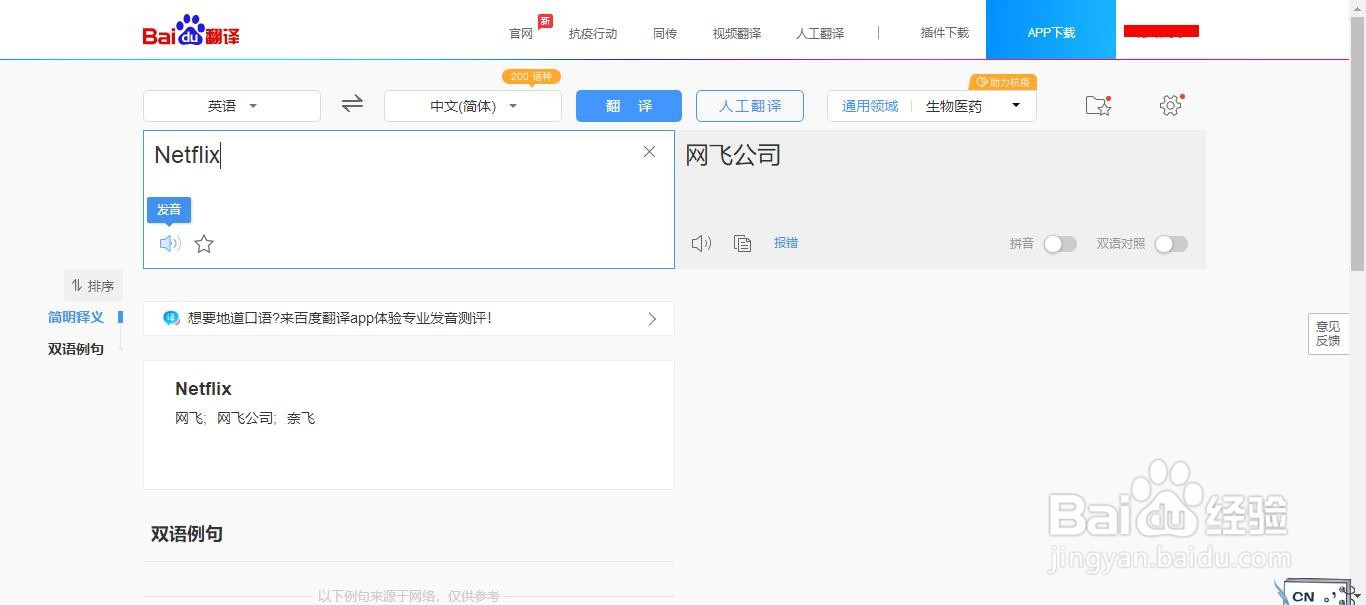Click the Baidu Translate logo
The image size is (1366, 605).
tap(191, 31)
